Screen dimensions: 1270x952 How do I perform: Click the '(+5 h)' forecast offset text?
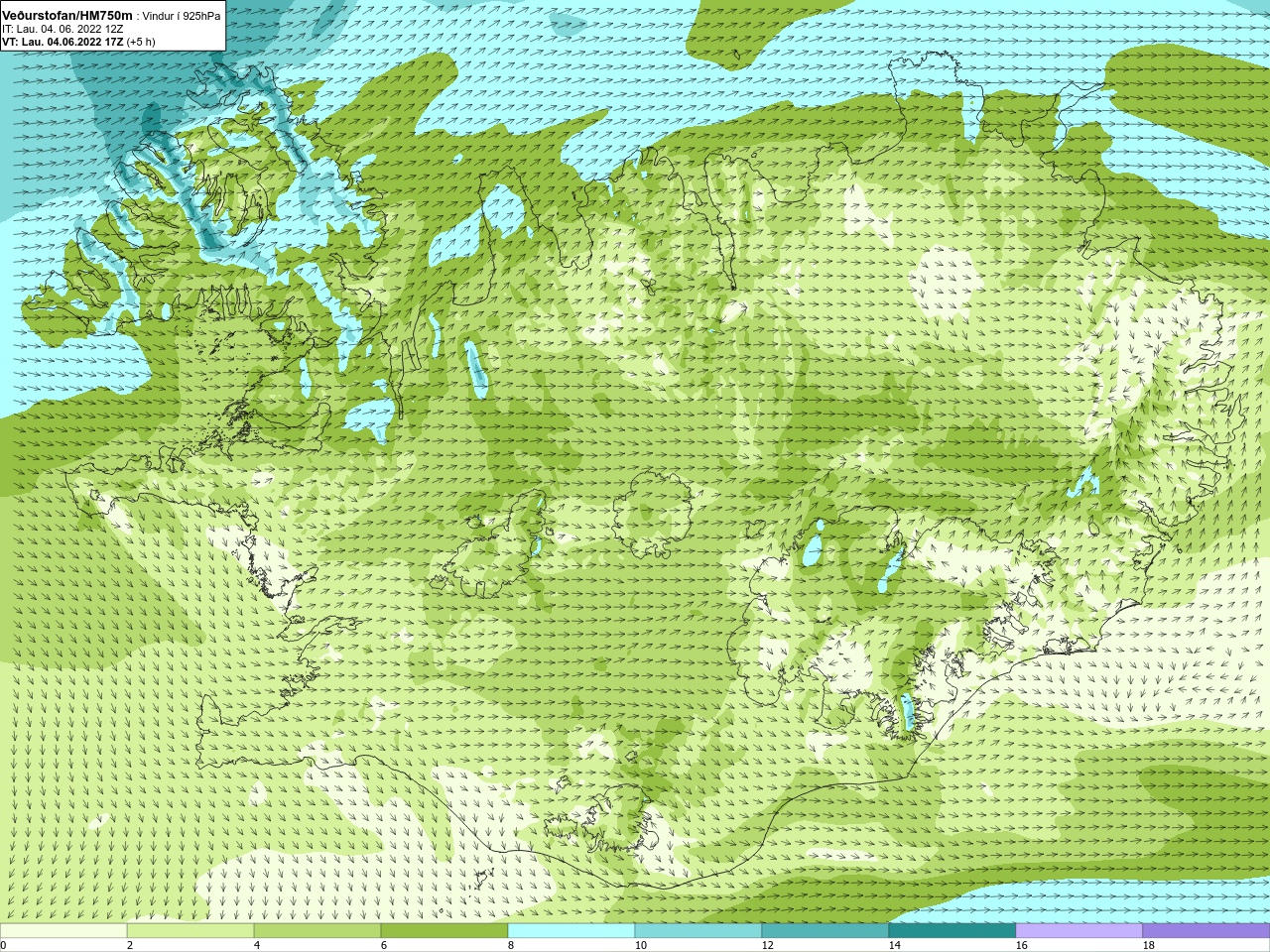tap(141, 42)
